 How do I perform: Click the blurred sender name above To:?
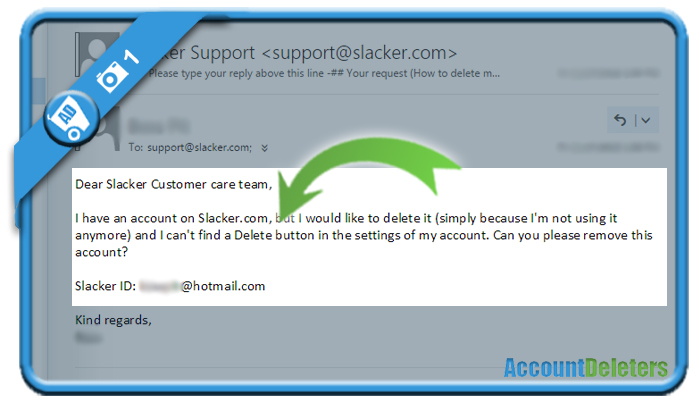pyautogui.click(x=159, y=126)
